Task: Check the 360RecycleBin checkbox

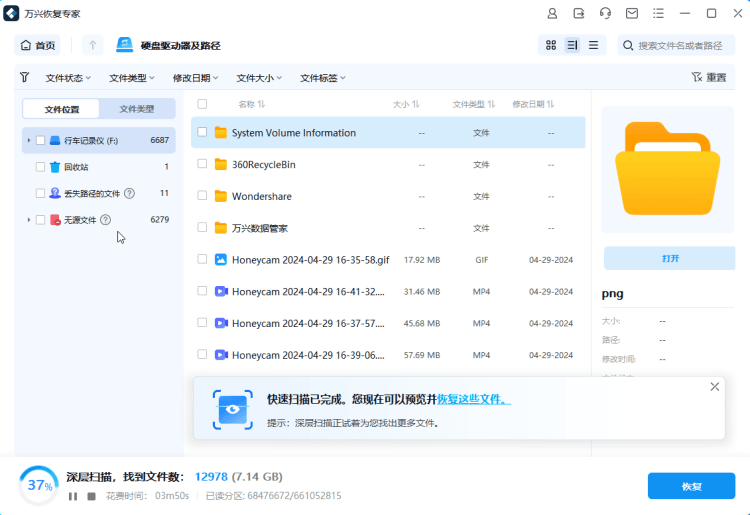Action: [202, 164]
